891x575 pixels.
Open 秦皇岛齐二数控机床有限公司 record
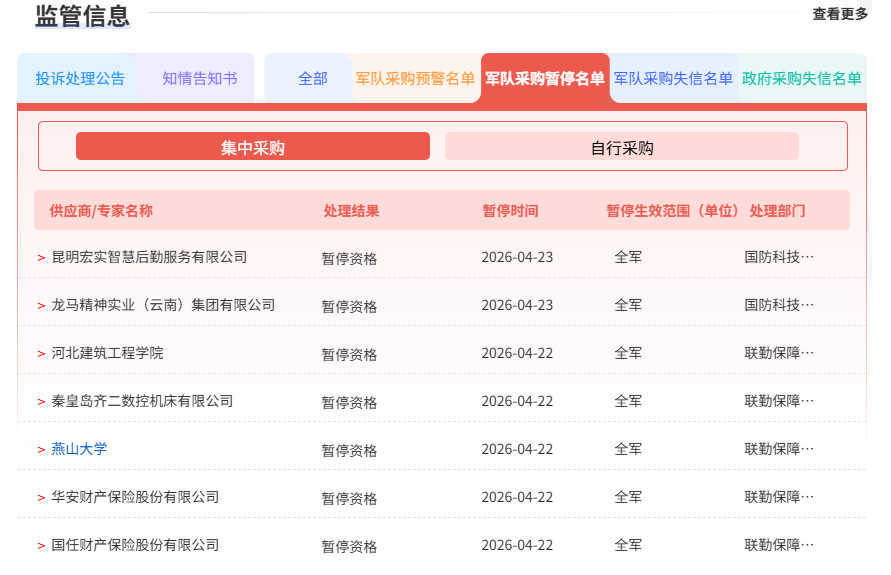coord(142,401)
